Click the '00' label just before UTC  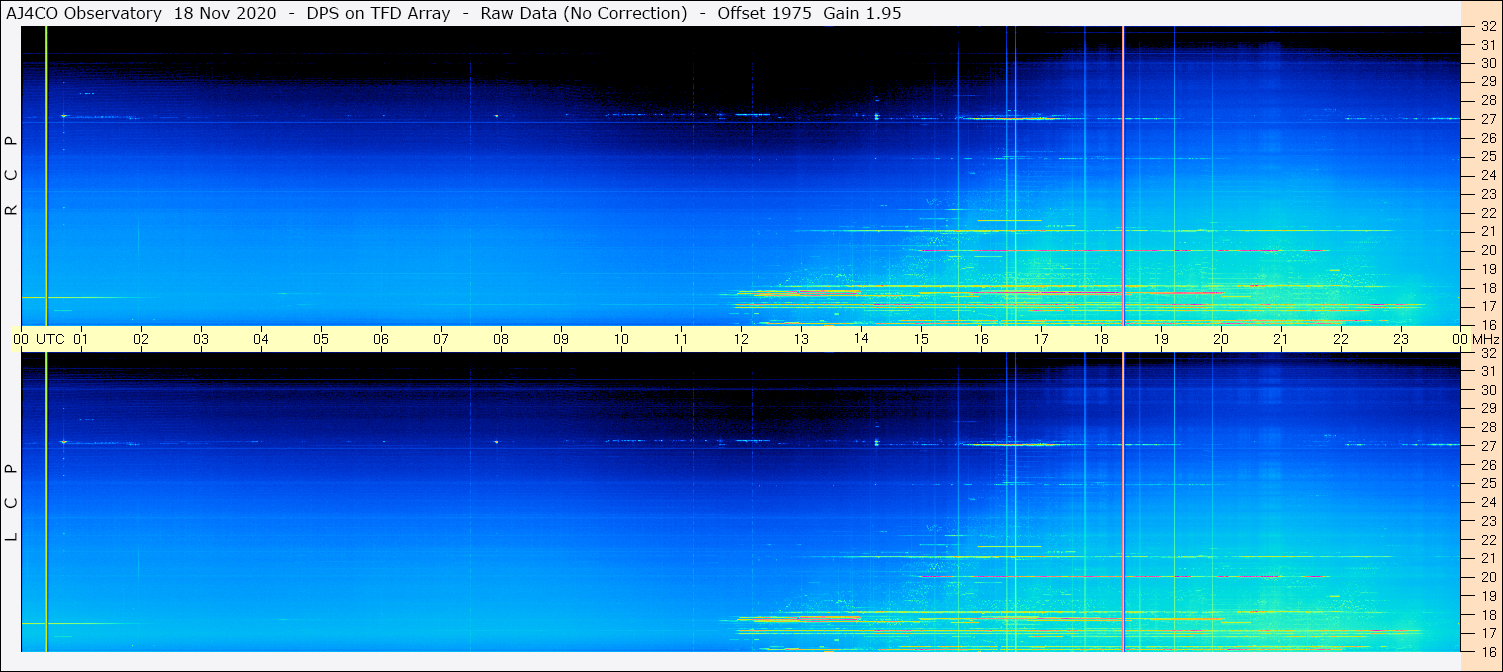(x=21, y=339)
